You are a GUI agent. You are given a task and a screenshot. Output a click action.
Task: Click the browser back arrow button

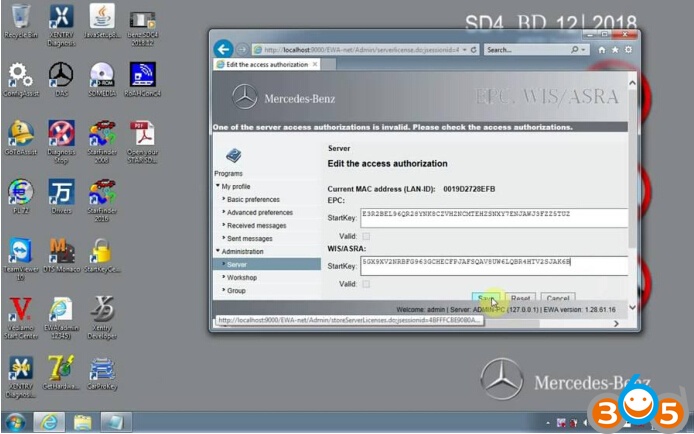(224, 49)
